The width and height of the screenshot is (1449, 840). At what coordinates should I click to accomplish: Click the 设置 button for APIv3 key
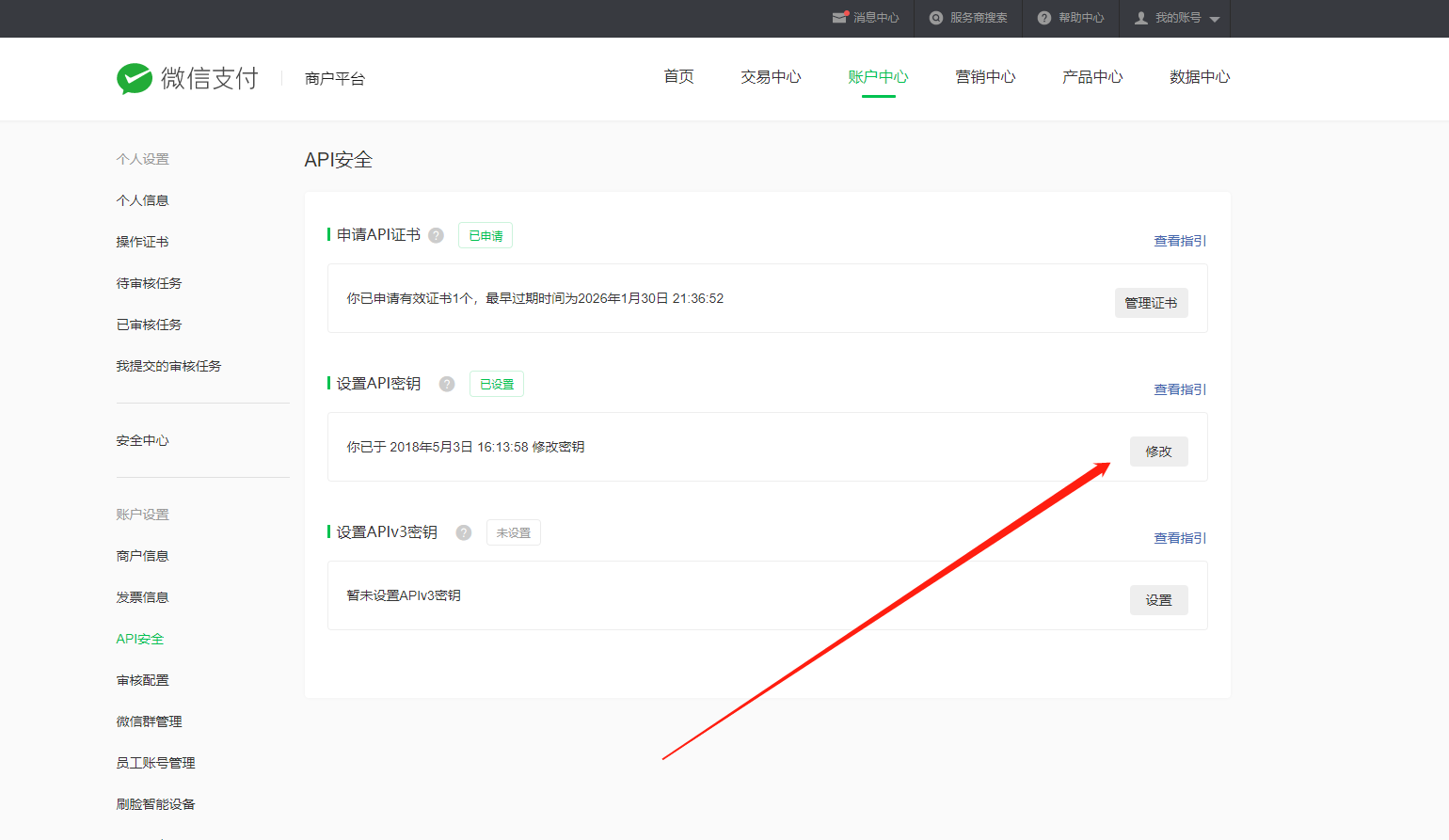click(1159, 600)
